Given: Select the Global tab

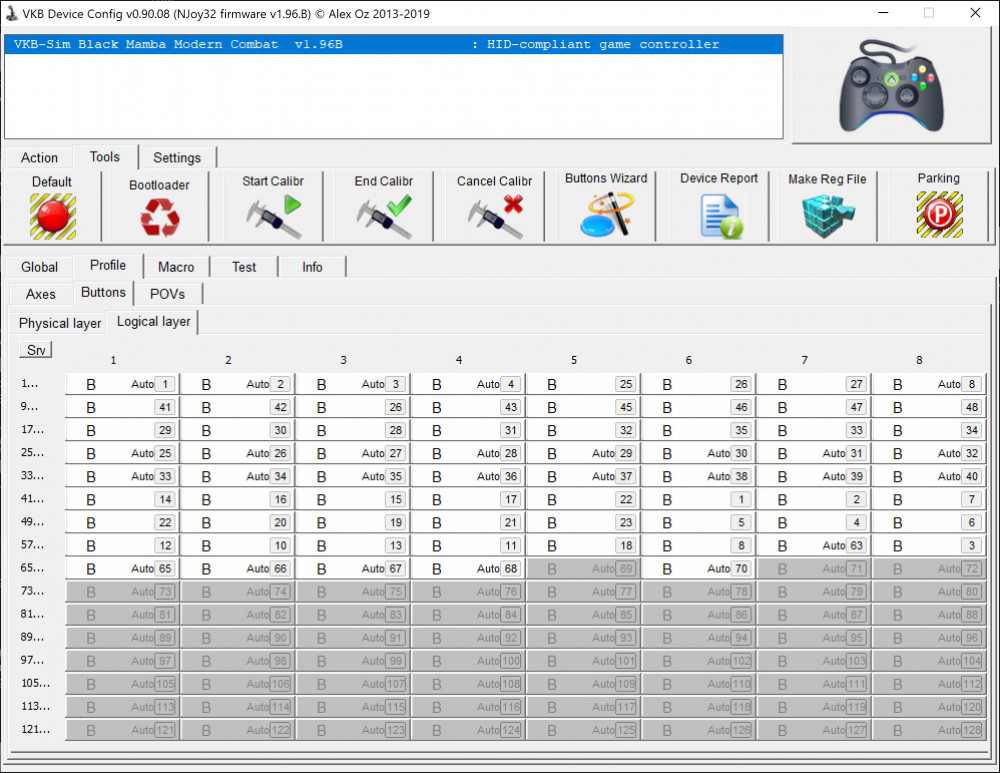Looking at the screenshot, I should [40, 267].
